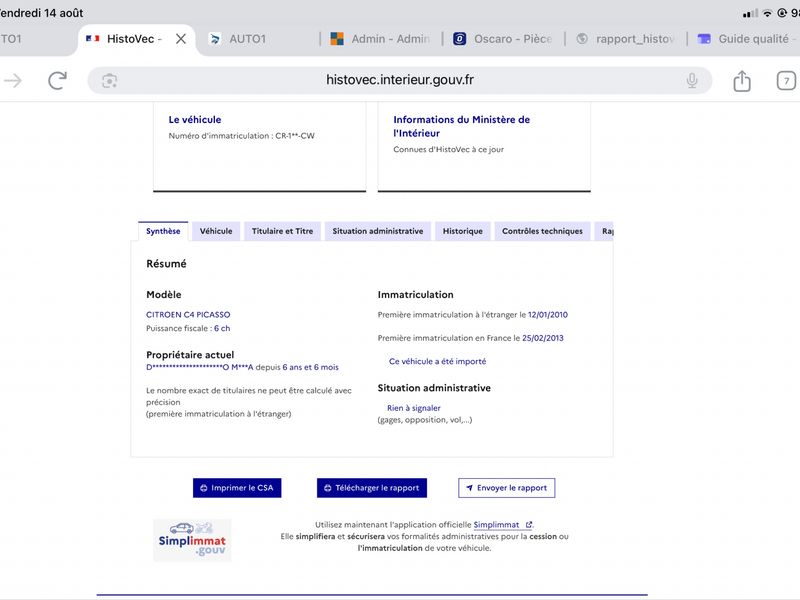Reload the page with the refresh icon
Image resolution: width=800 pixels, height=600 pixels.
click(57, 81)
